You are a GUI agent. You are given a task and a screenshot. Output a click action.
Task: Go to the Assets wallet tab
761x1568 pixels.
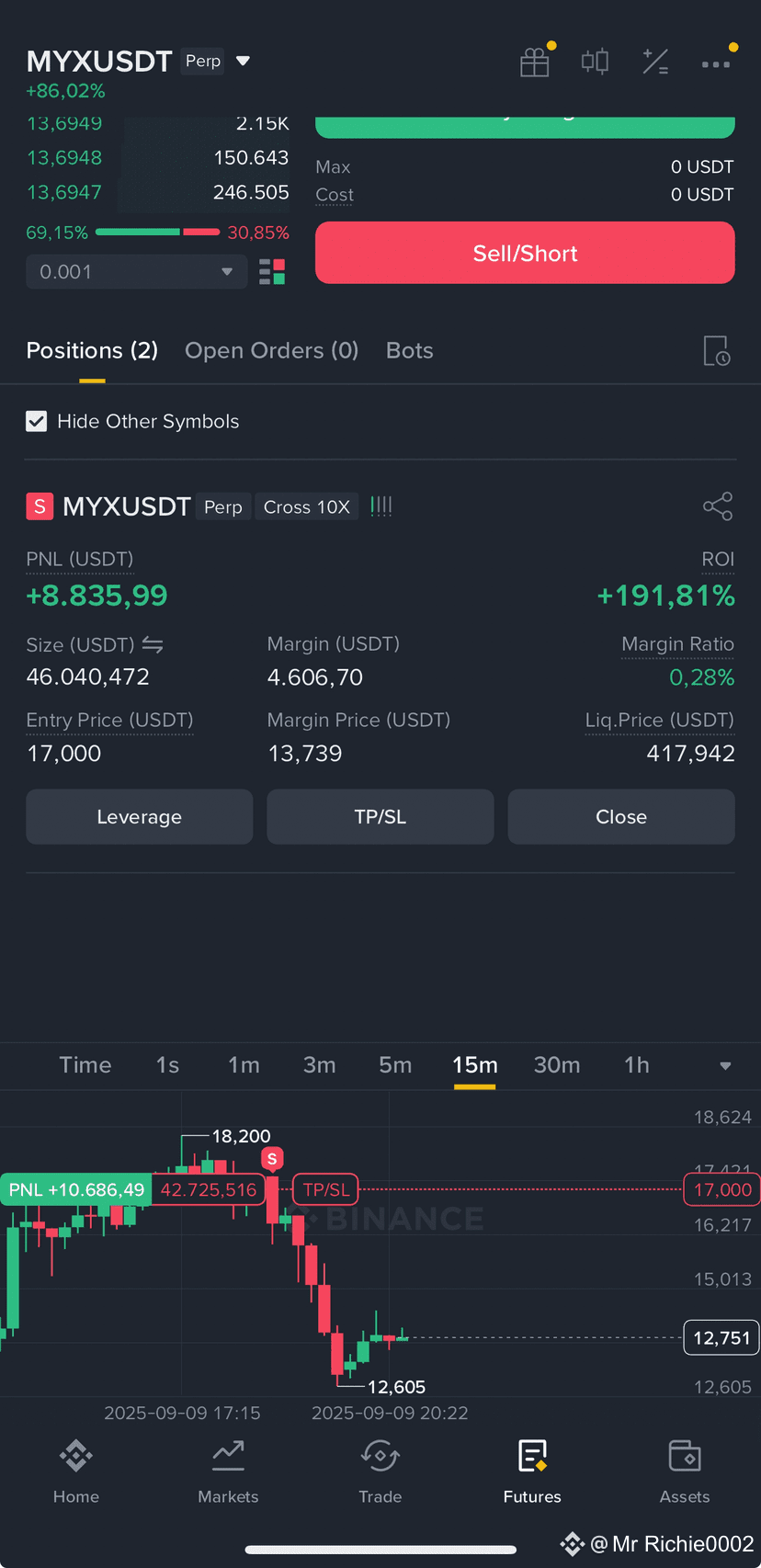pyautogui.click(x=685, y=1471)
